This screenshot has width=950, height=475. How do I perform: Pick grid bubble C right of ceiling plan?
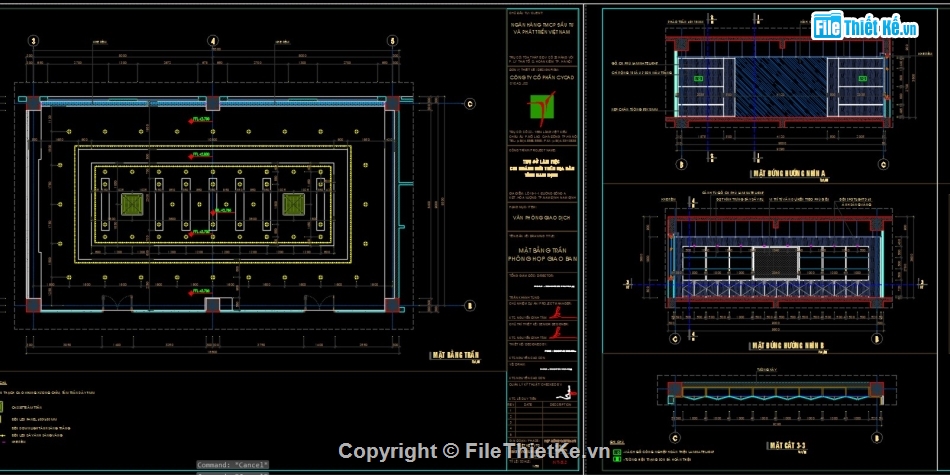(x=470, y=103)
